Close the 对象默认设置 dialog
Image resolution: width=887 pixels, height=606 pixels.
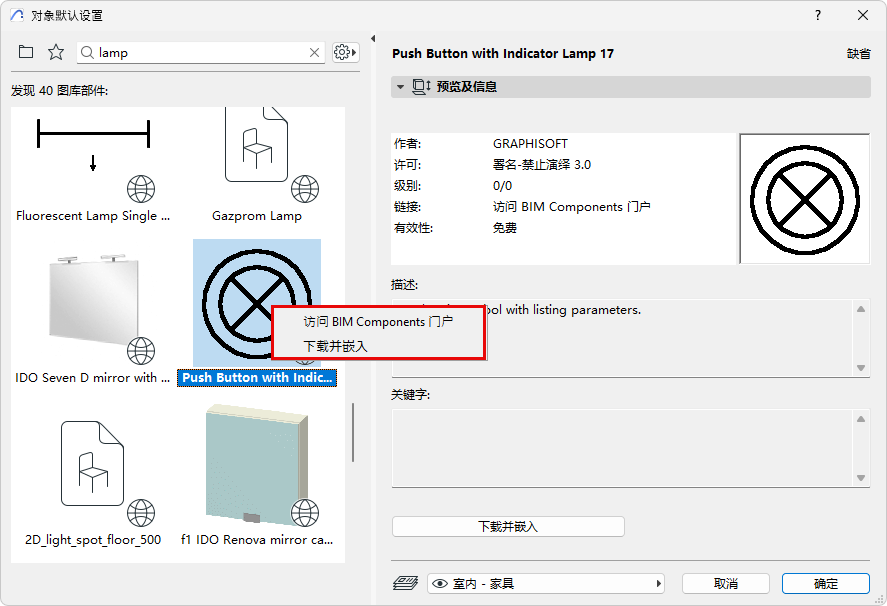tap(863, 15)
